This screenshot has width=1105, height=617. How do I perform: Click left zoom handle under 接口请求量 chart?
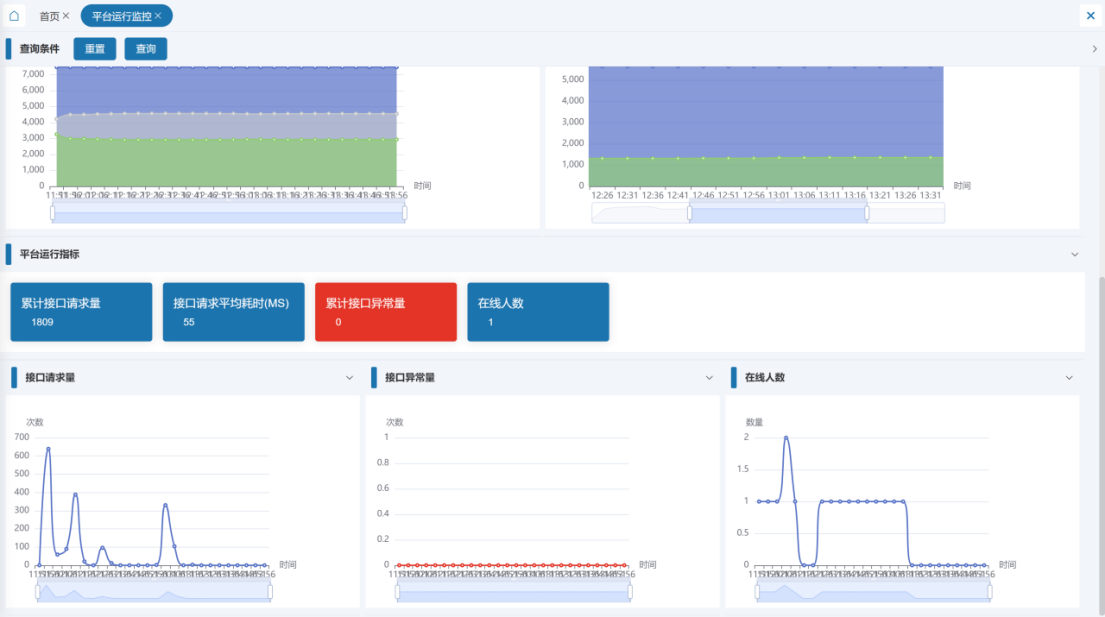coord(37,592)
